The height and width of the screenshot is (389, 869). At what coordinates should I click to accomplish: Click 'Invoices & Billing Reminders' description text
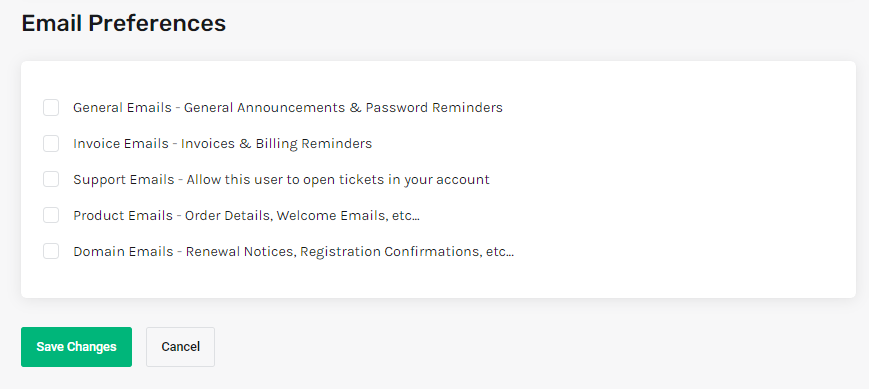point(277,144)
